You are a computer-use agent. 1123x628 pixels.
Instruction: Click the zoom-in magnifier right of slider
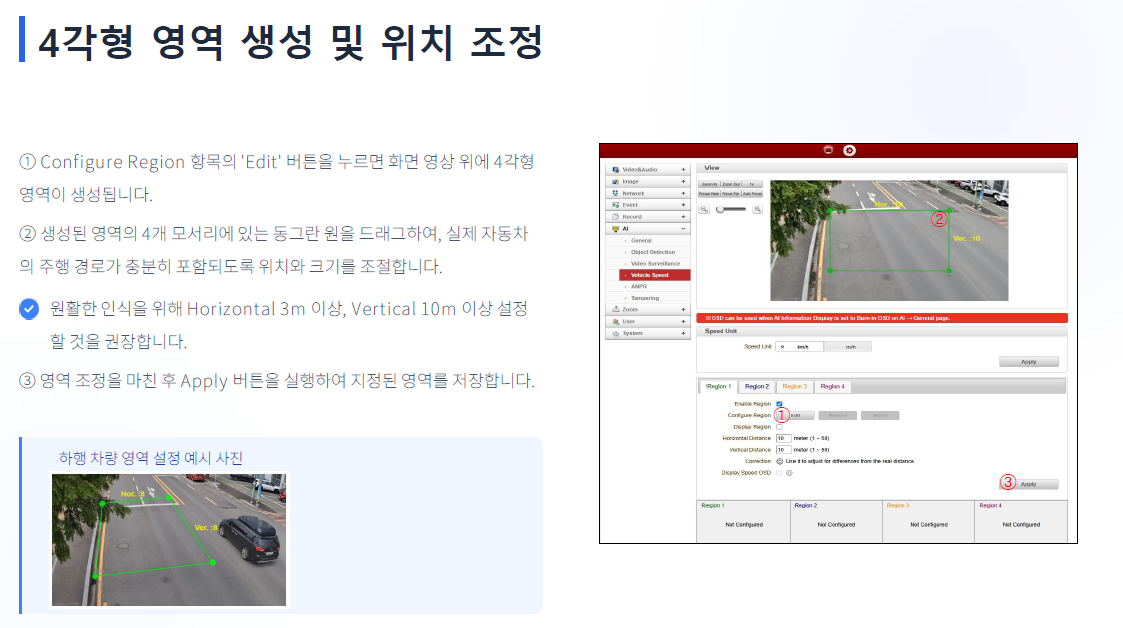757,209
